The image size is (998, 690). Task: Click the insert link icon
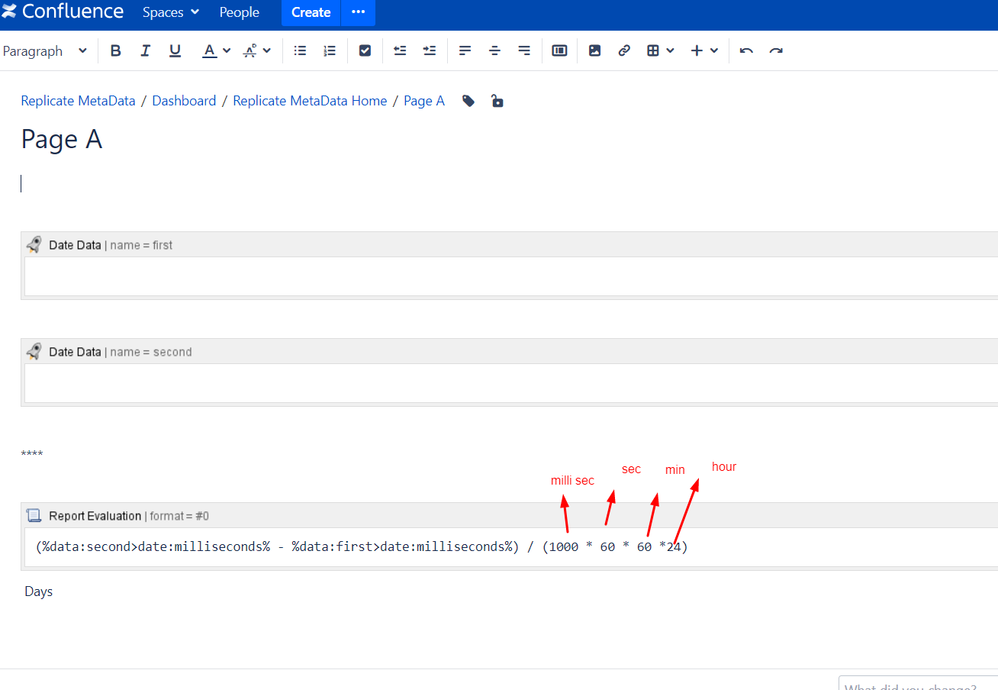[x=624, y=51]
